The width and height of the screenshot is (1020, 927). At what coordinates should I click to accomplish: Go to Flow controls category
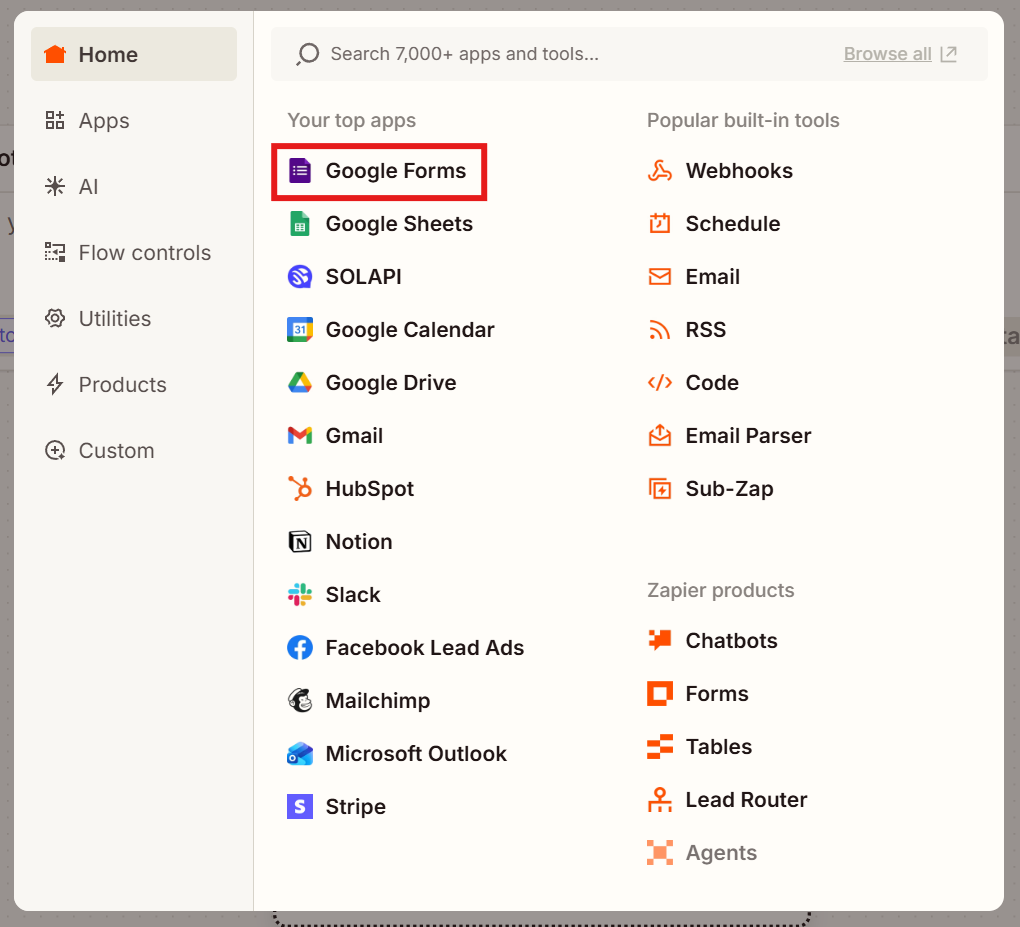pyautogui.click(x=144, y=253)
